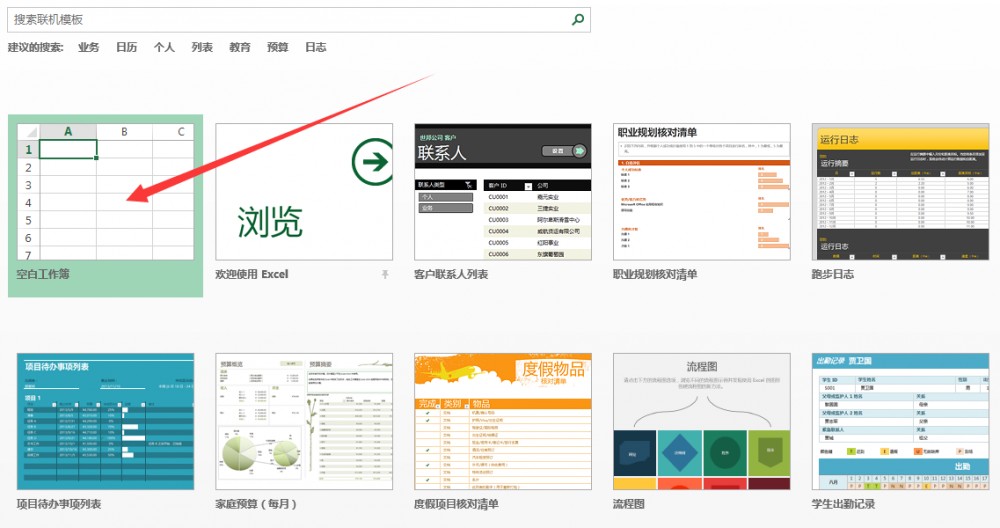
Task: Choose the 职业规划核对清单 template
Action: [x=702, y=192]
